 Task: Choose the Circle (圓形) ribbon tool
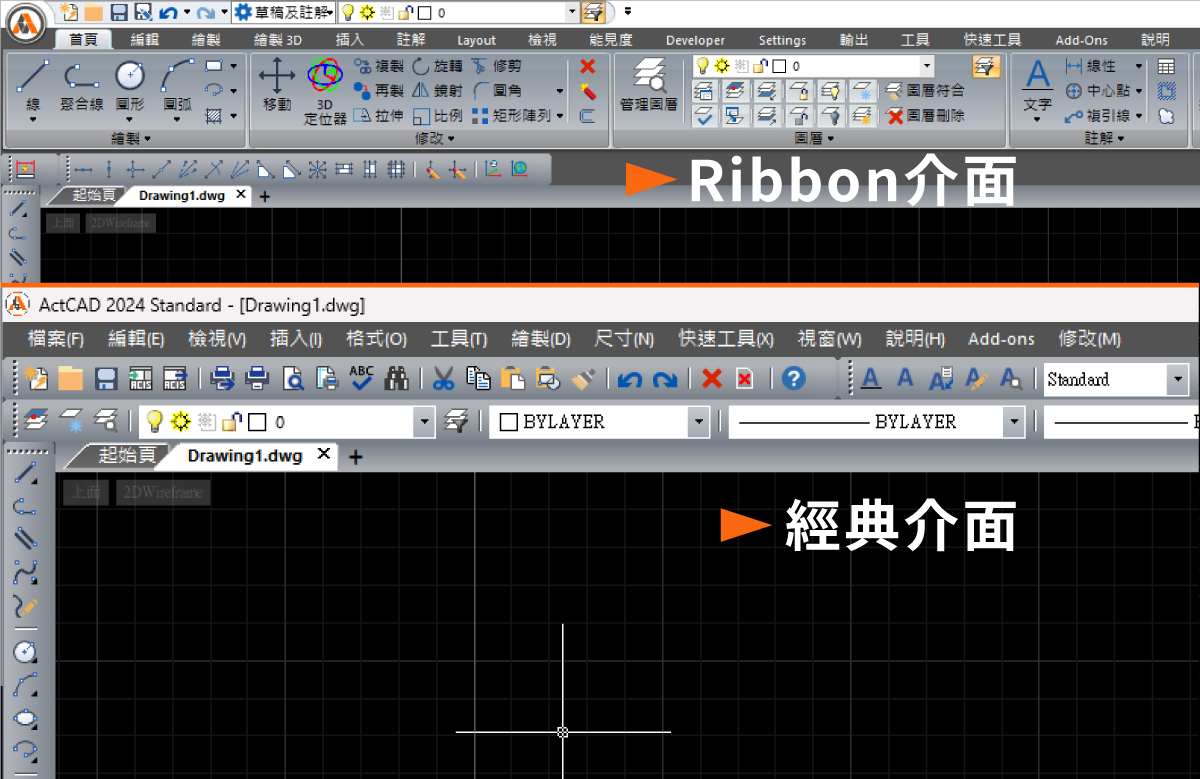[131, 85]
